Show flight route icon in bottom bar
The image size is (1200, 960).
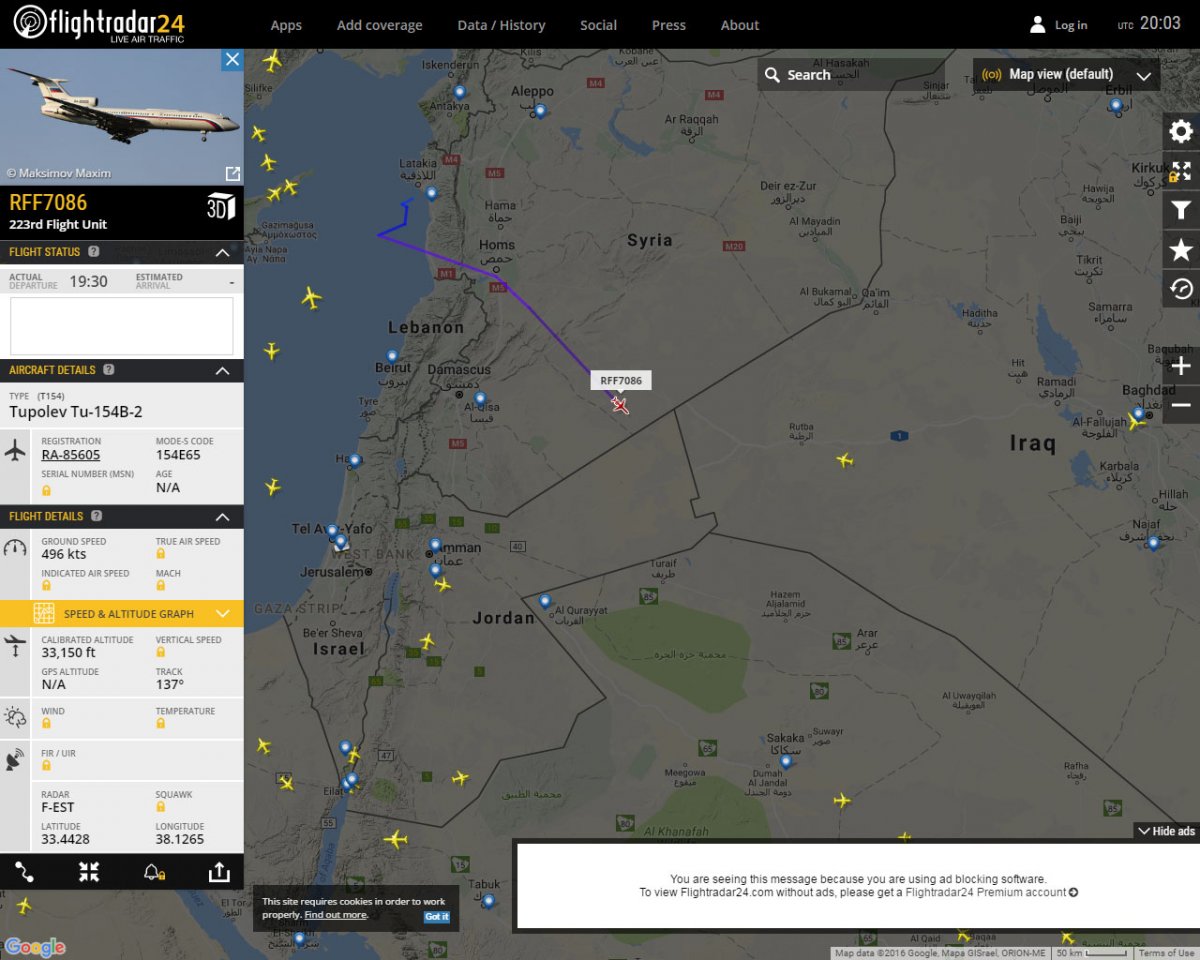point(25,872)
